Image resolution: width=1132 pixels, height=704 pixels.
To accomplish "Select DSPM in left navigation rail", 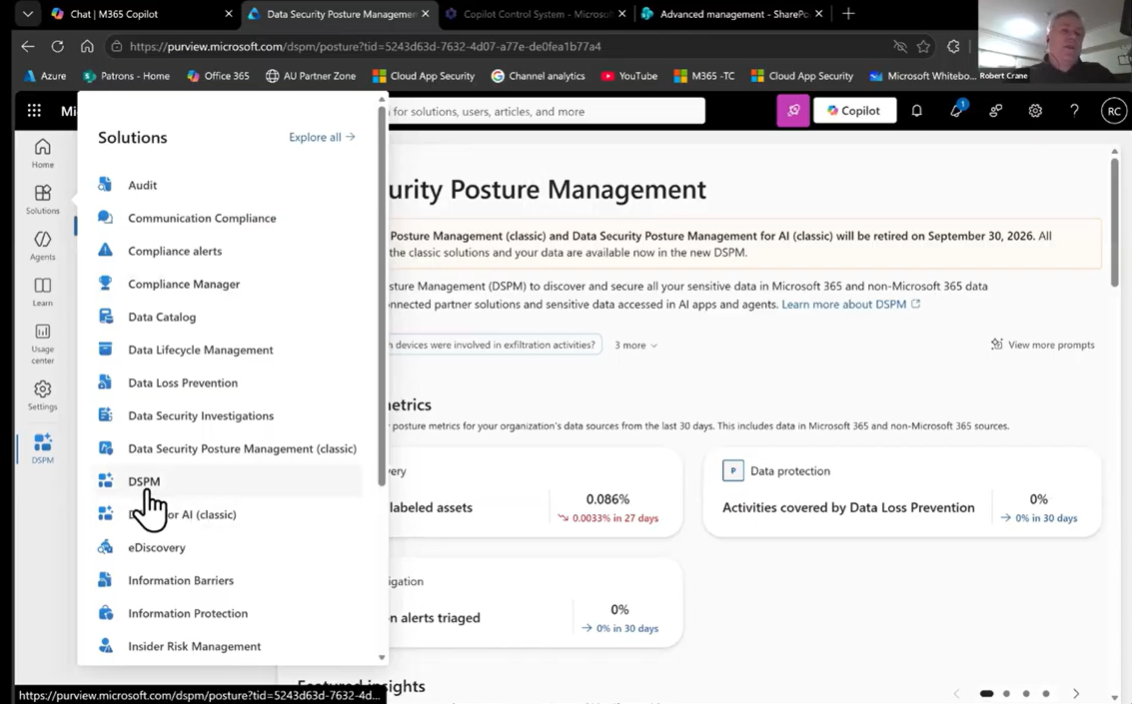I will (43, 448).
